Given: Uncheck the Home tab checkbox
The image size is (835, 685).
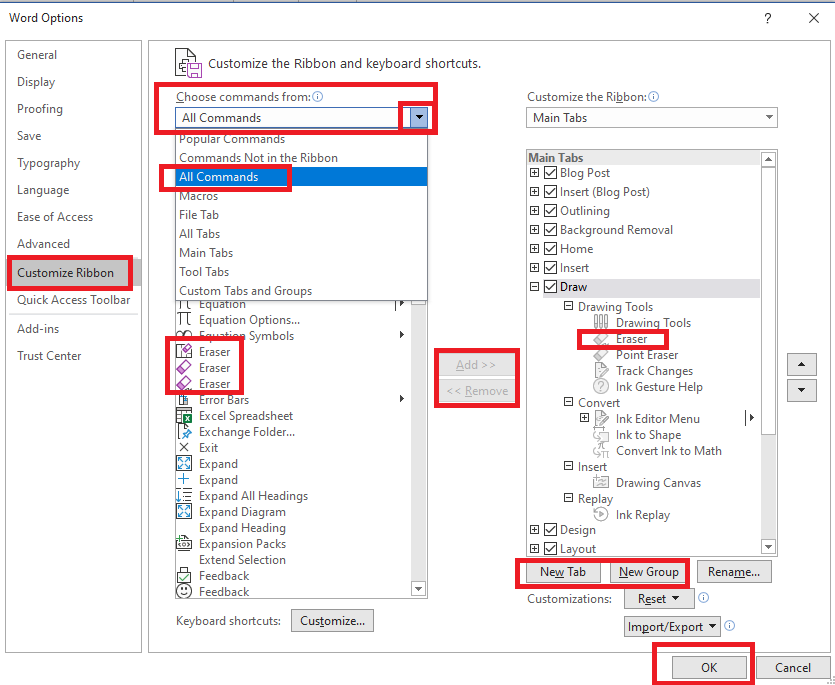Looking at the screenshot, I should (551, 249).
